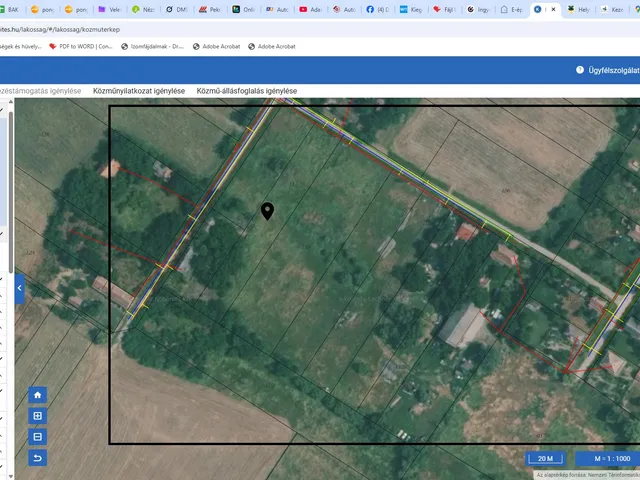The width and height of the screenshot is (640, 480).
Task: Switch to the BAK browser tab
Action: pos(9,9)
